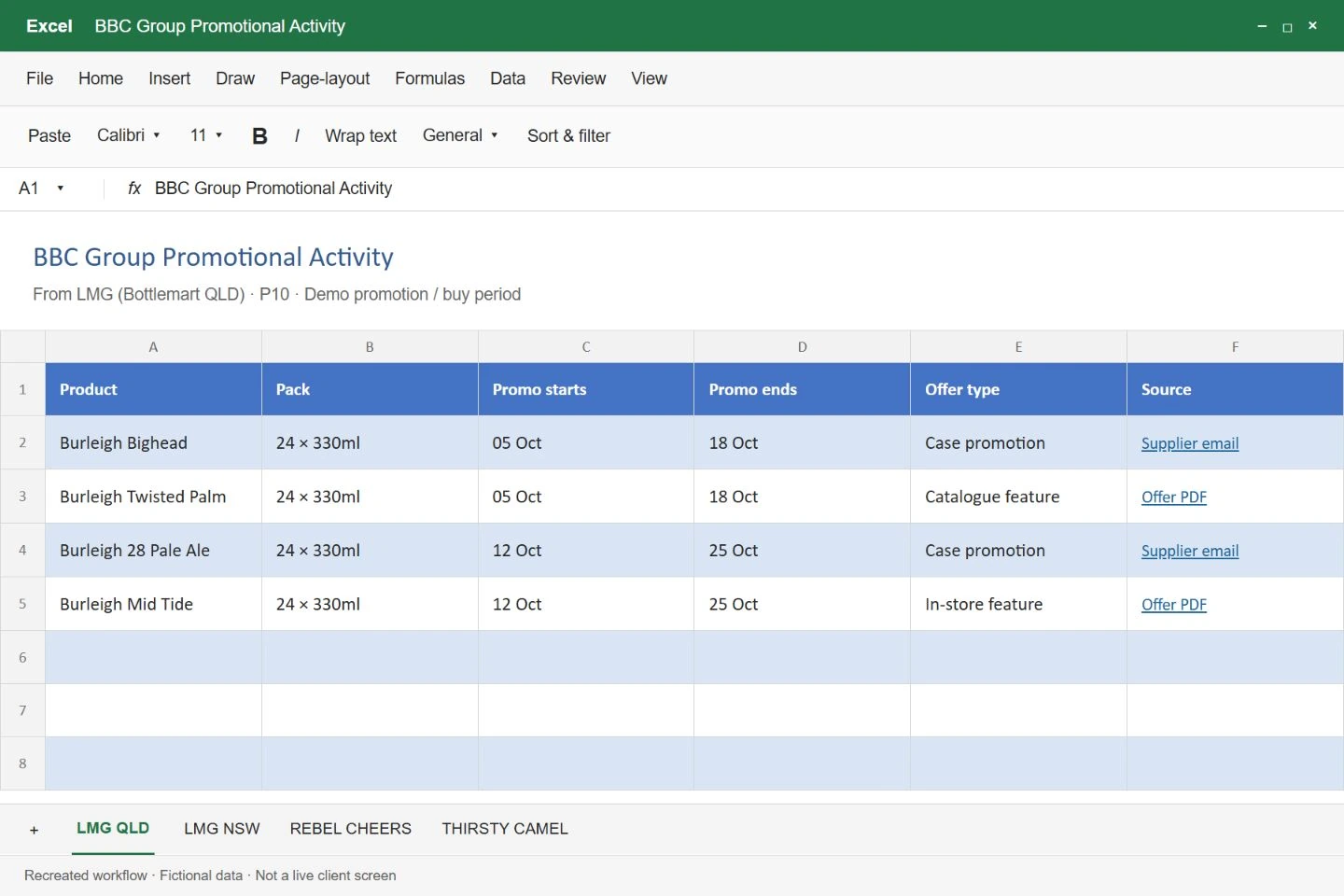This screenshot has width=1344, height=896.
Task: Click Sort & filter
Action: click(568, 136)
